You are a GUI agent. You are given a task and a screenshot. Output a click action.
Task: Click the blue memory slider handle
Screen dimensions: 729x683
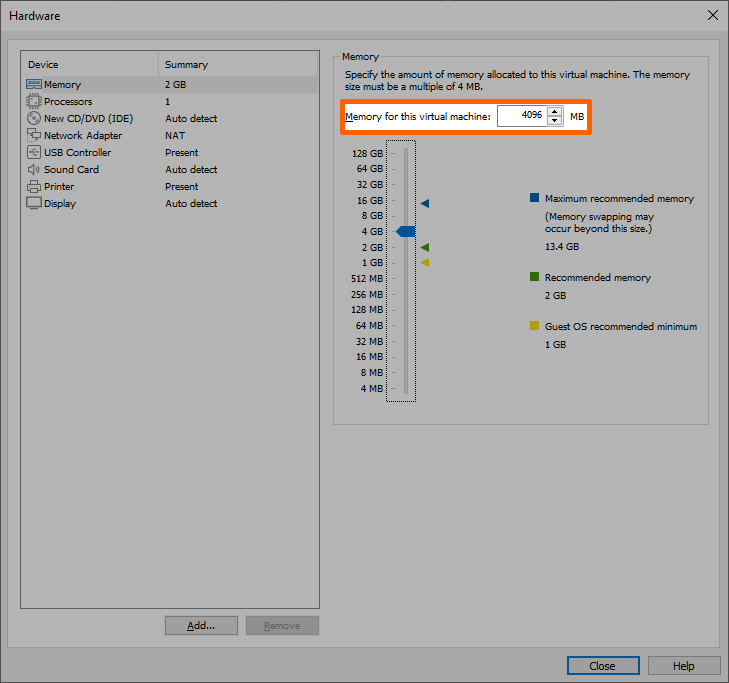(405, 231)
